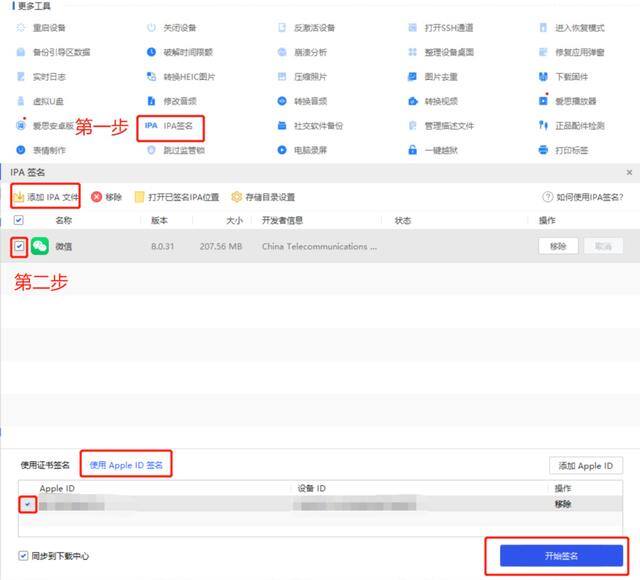This screenshot has width=640, height=580.
Task: Open the 压缩照片 icon
Action: [282, 77]
